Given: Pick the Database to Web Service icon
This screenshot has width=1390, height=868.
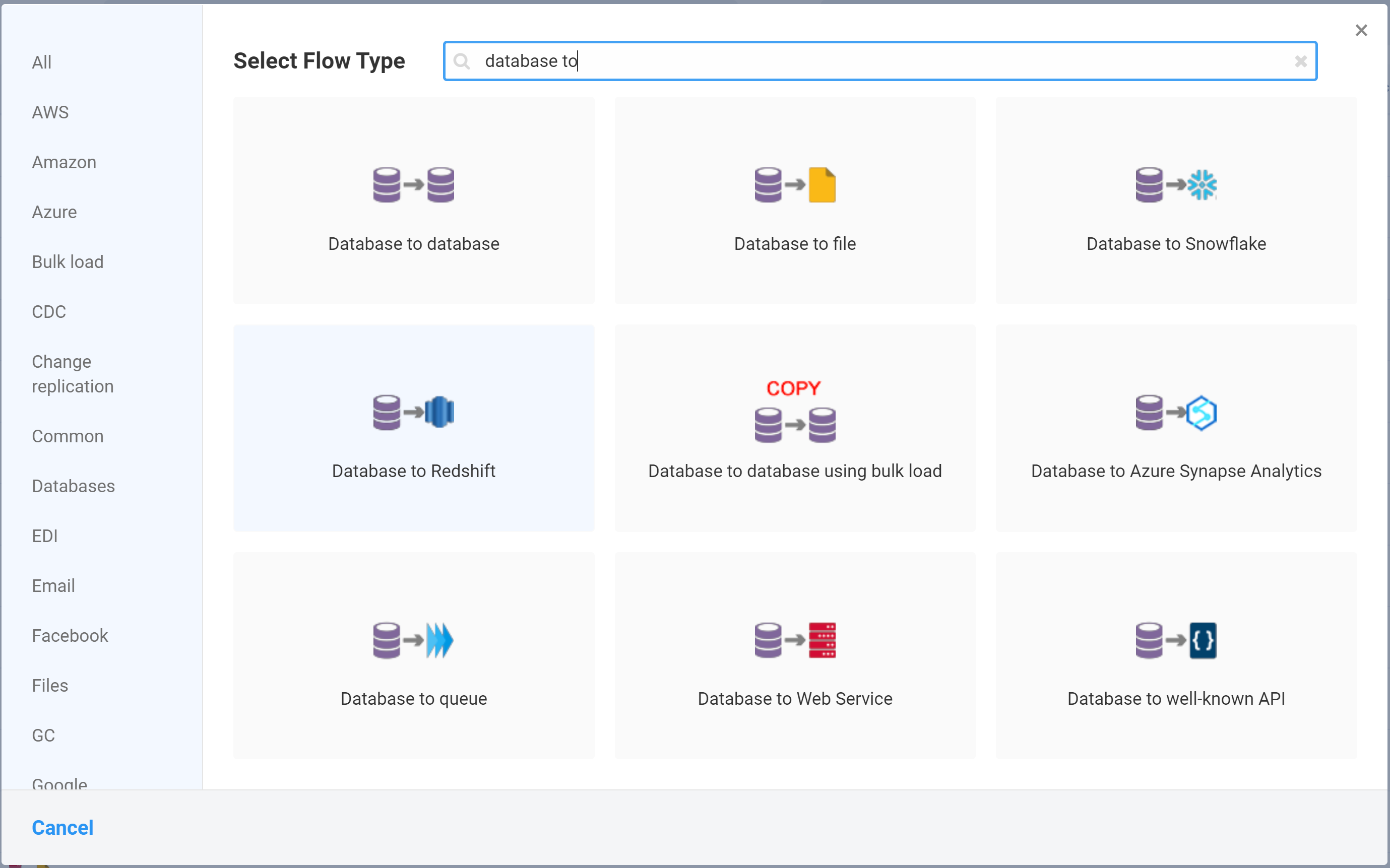Looking at the screenshot, I should click(795, 640).
